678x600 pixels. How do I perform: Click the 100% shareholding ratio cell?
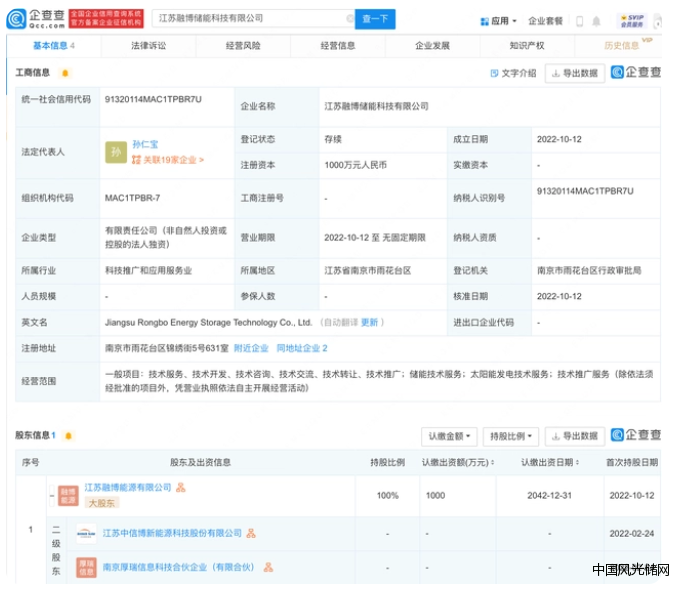387,495
